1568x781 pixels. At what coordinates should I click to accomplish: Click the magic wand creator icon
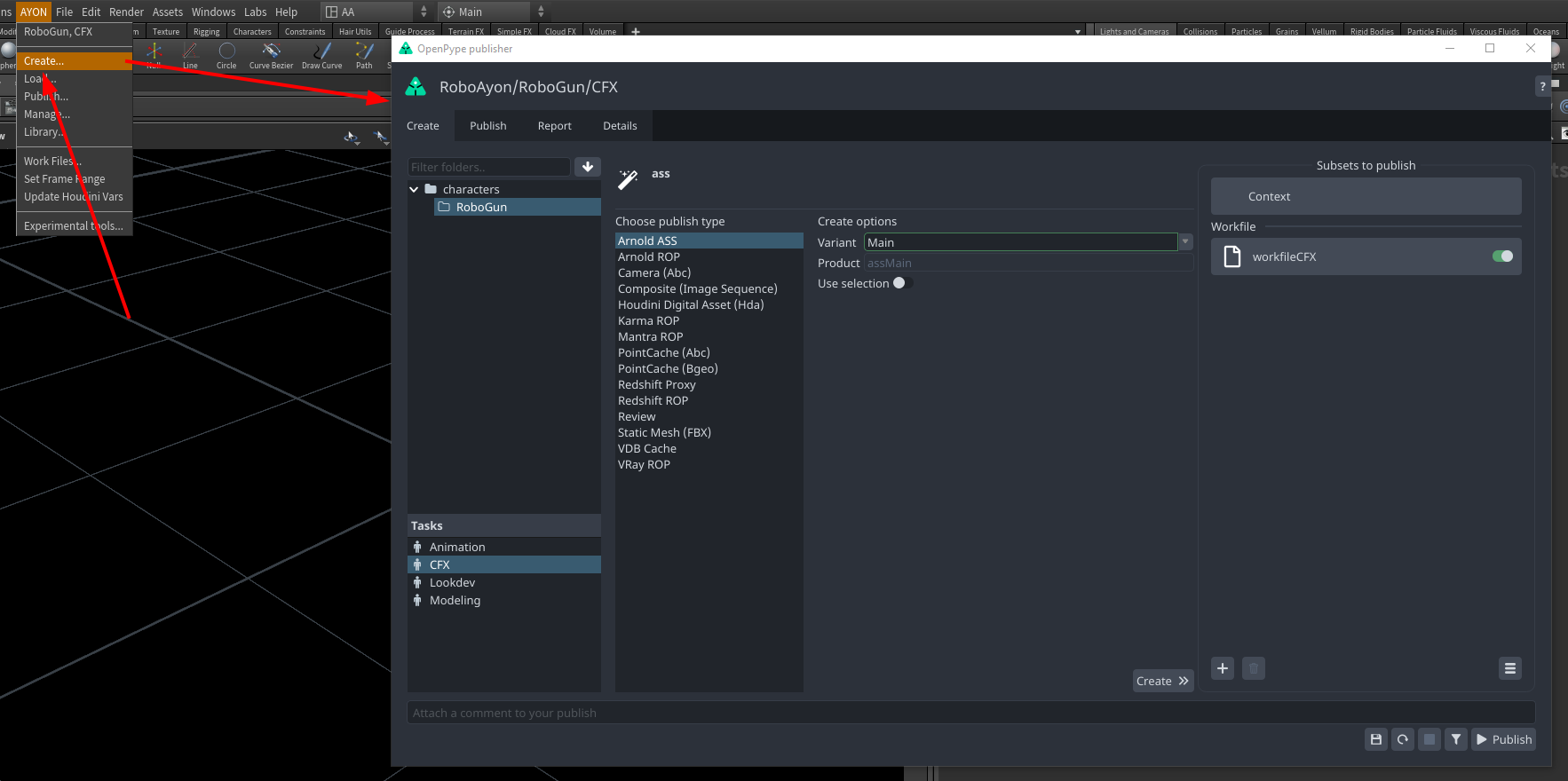628,179
